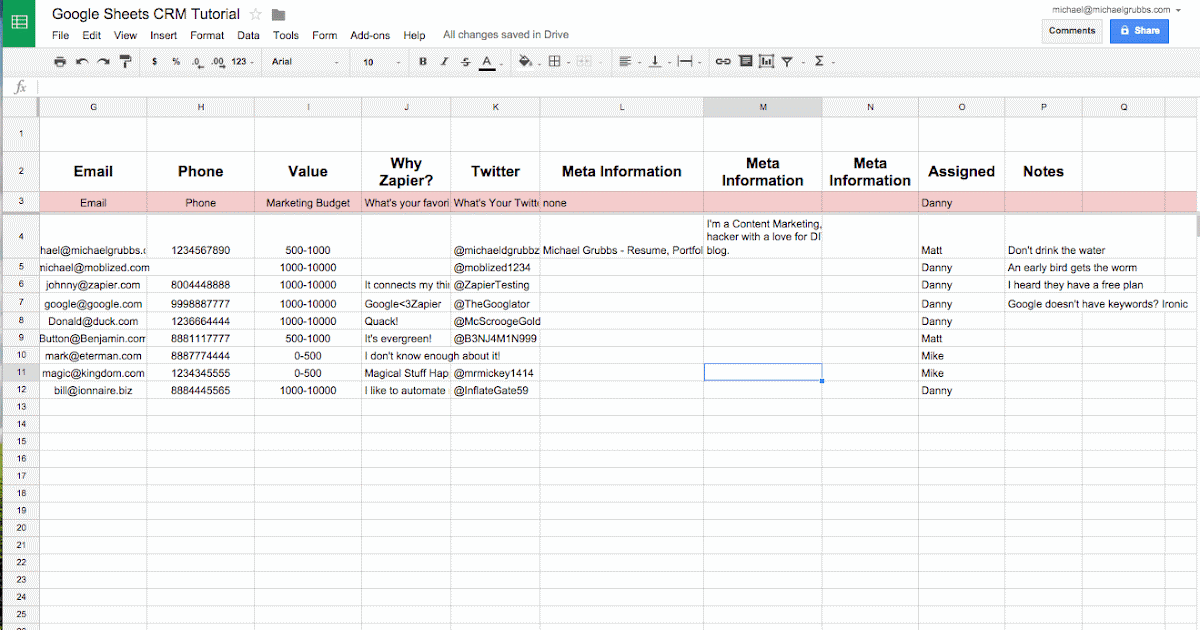1200x630 pixels.
Task: Open the fill color paint bucket
Action: click(x=526, y=62)
